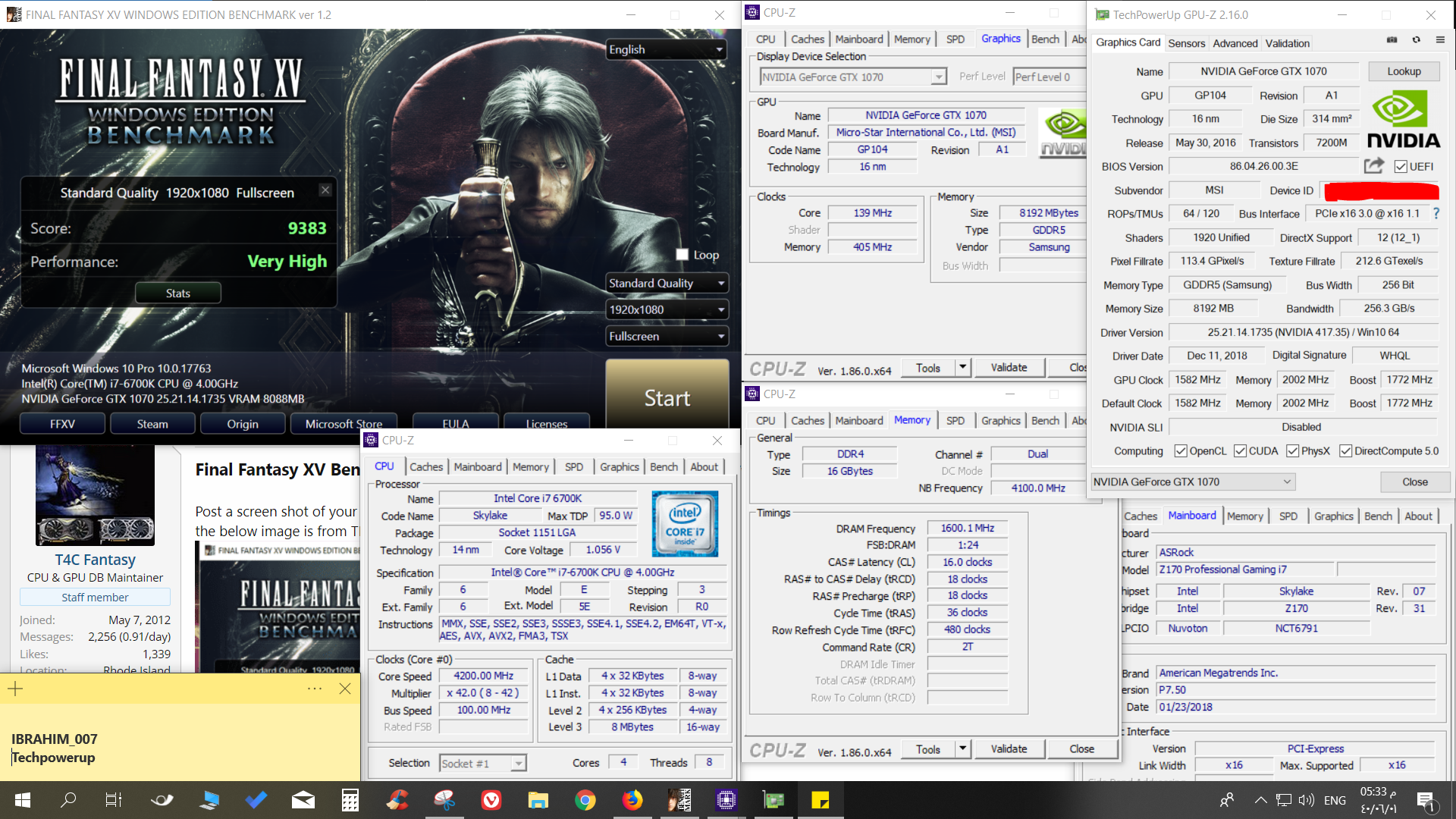Viewport: 1456px width, 819px height.
Task: Click the GPU-Z screenshot camera icon
Action: (1392, 40)
